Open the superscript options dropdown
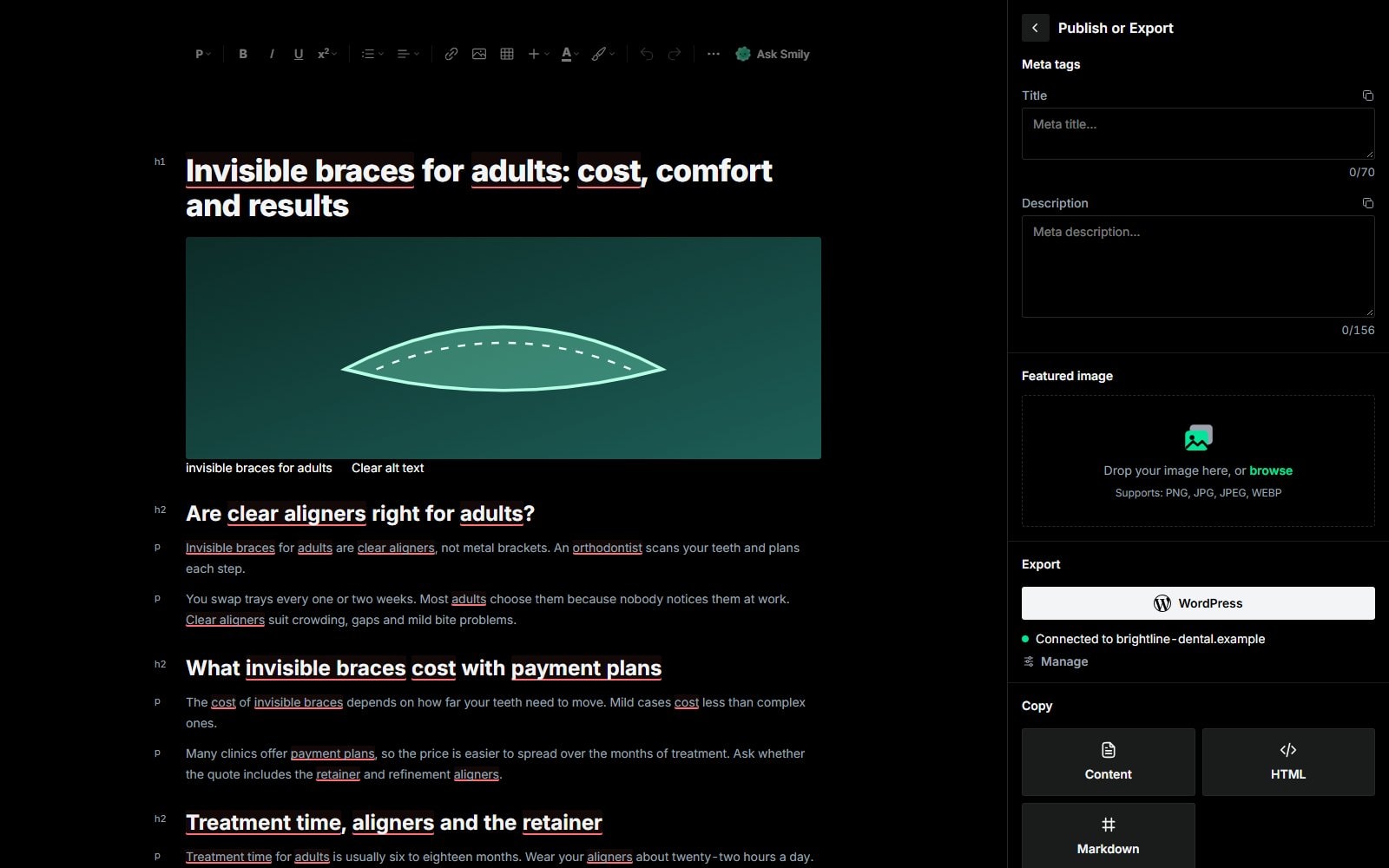 tap(327, 54)
